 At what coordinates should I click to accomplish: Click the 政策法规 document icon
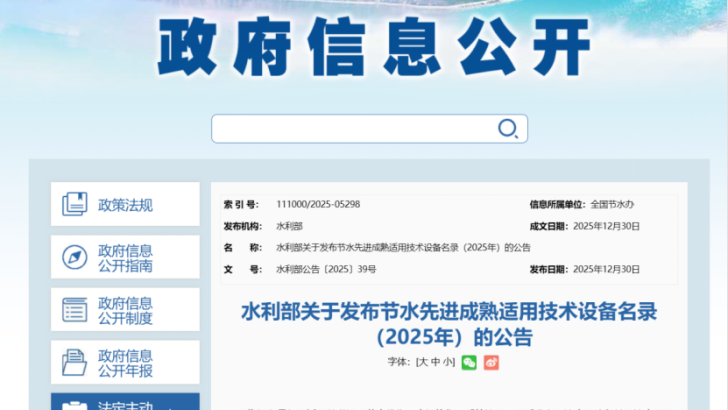(74, 204)
